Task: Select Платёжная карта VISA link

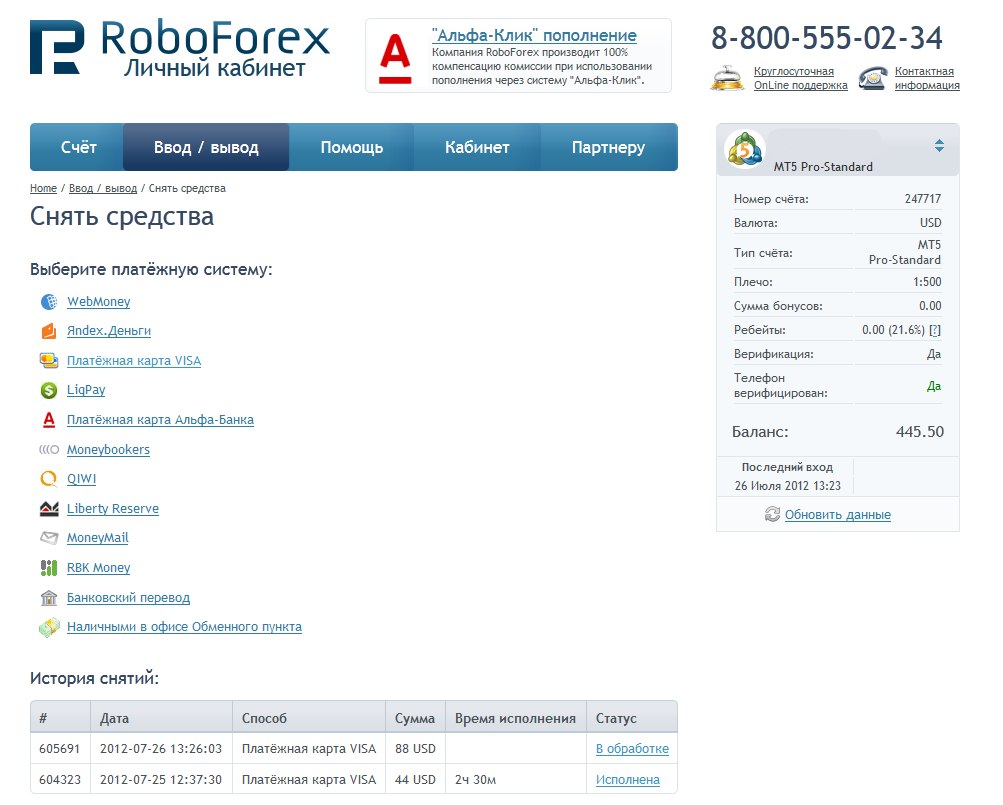Action: coord(134,361)
